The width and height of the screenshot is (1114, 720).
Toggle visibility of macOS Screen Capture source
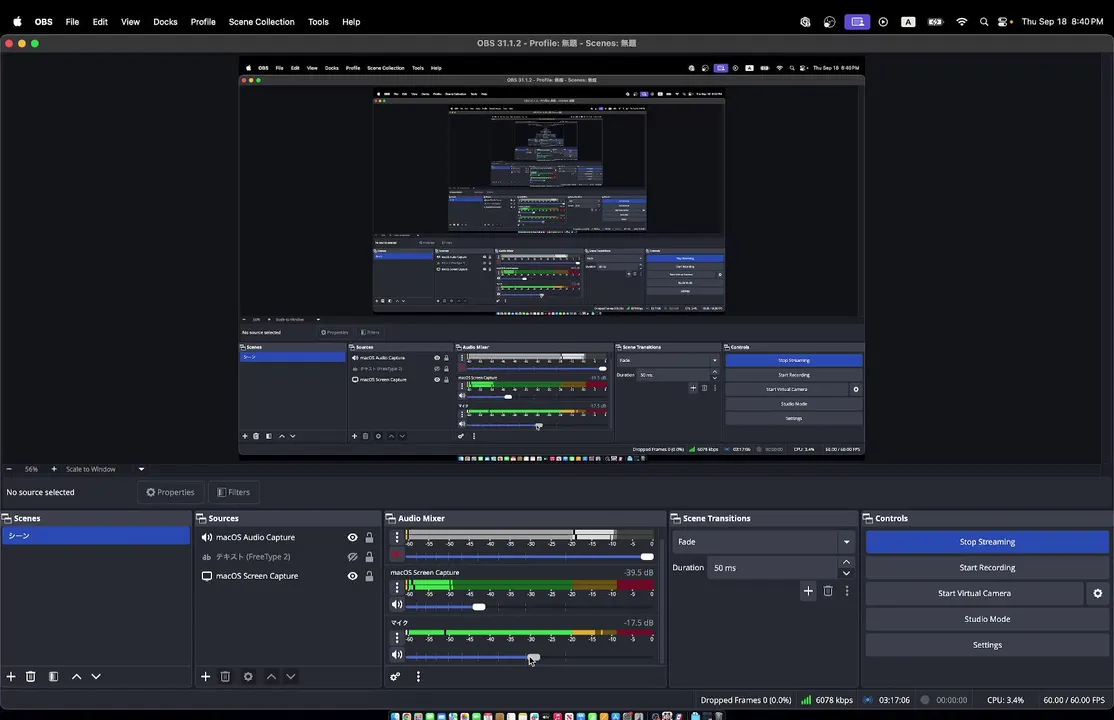[352, 576]
